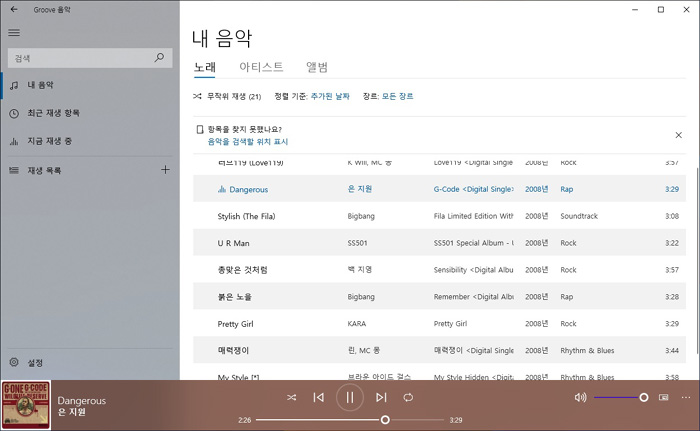700x431 pixels.
Task: Open 지금 재생 중 in the sidebar
Action: 90,141
